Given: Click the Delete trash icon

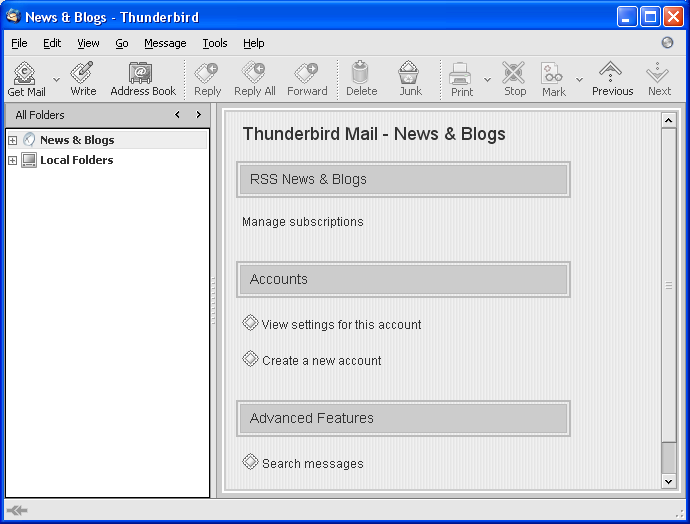Looking at the screenshot, I should click(360, 72).
